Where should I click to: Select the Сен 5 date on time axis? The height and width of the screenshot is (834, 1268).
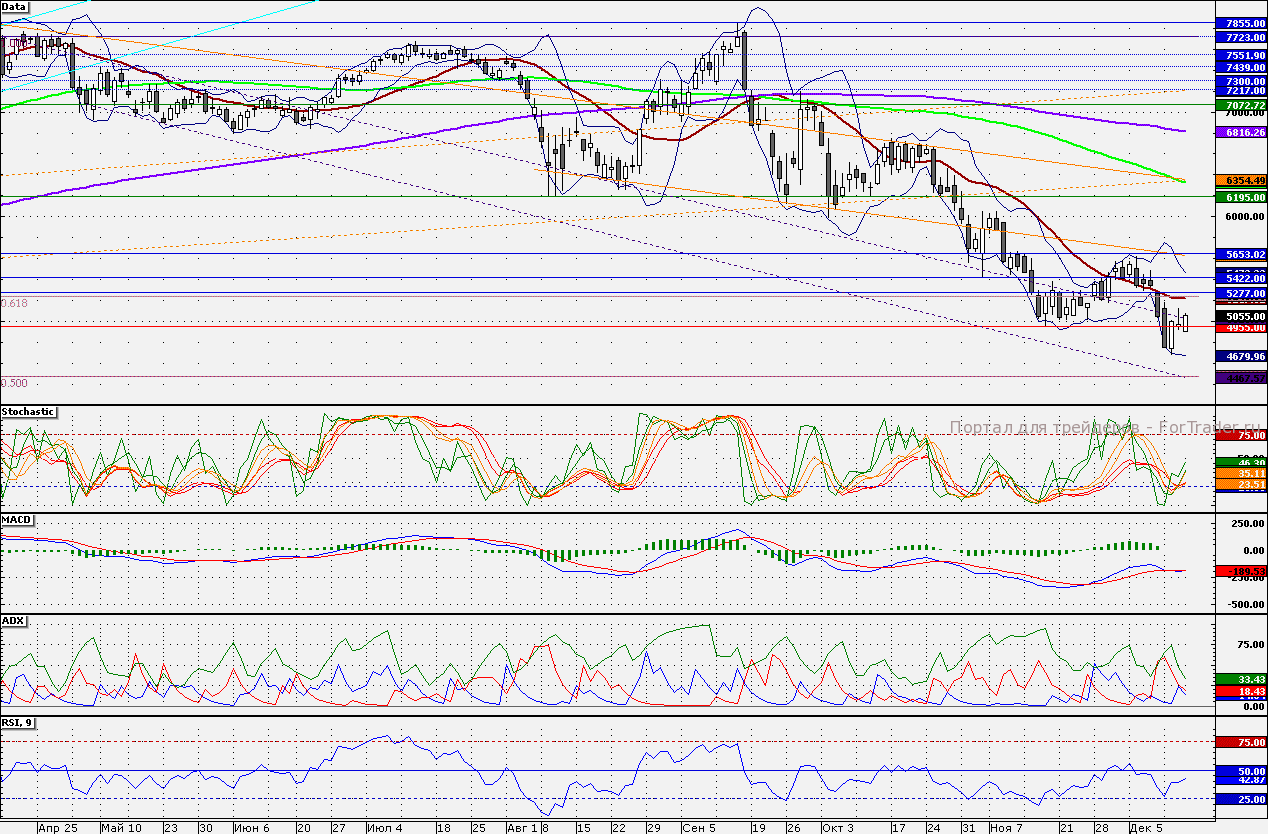[x=698, y=828]
